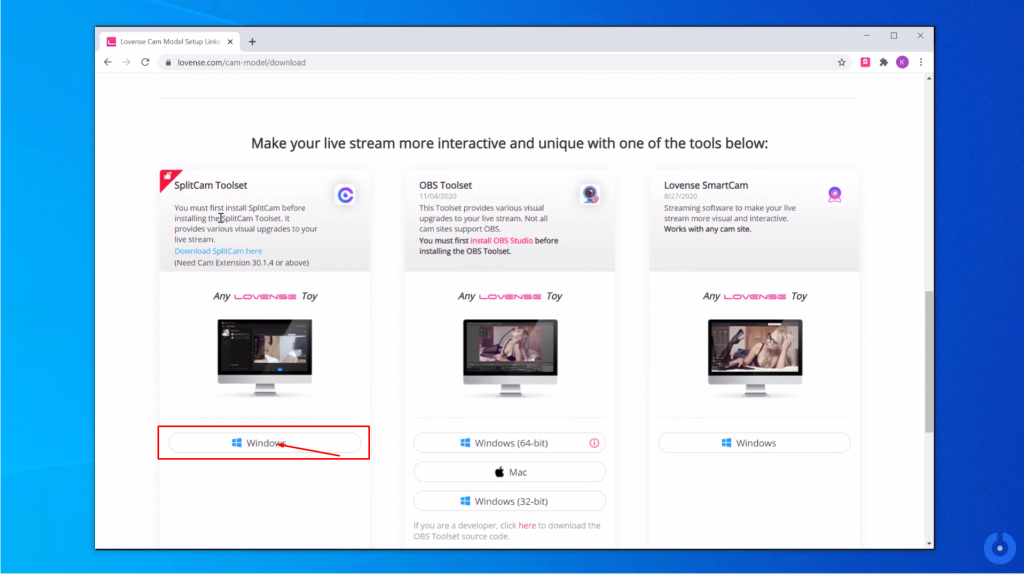Click the Lovense SmartCam logo icon

point(835,194)
